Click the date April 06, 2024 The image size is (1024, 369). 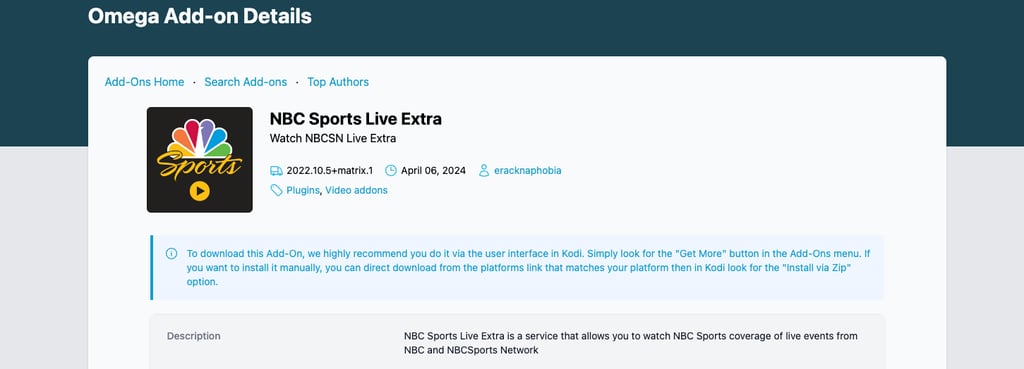tap(434, 170)
